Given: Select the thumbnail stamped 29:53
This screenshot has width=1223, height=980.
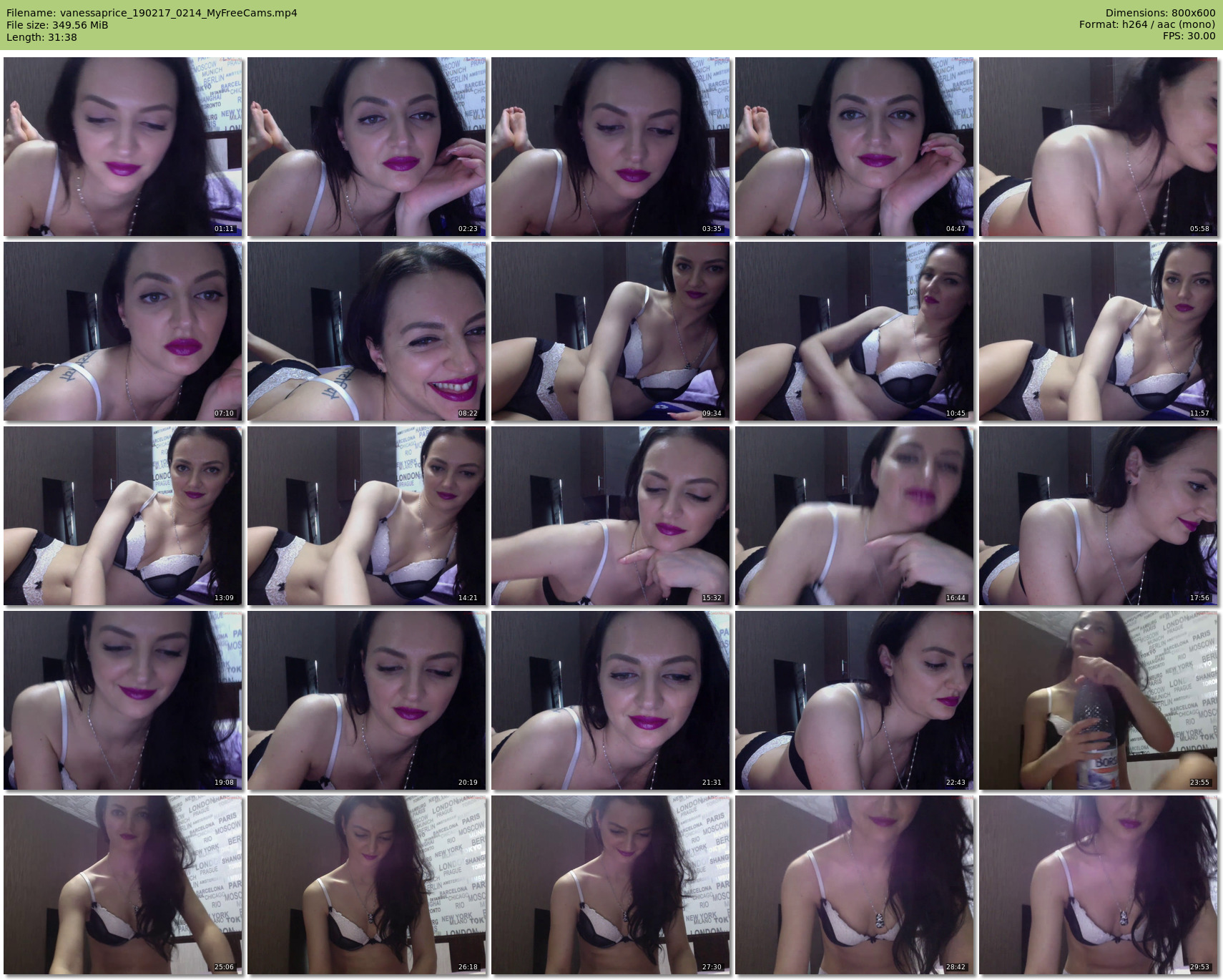Looking at the screenshot, I should (1099, 885).
